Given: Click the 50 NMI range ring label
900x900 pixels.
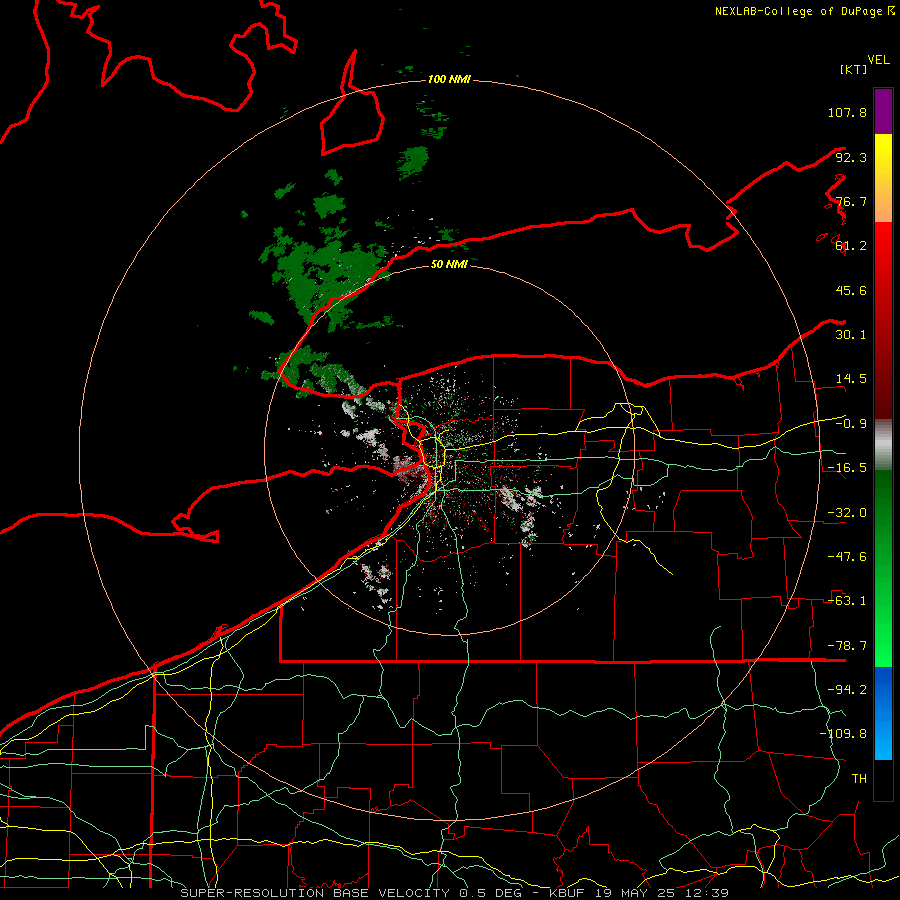Looking at the screenshot, I should pyautogui.click(x=449, y=264).
